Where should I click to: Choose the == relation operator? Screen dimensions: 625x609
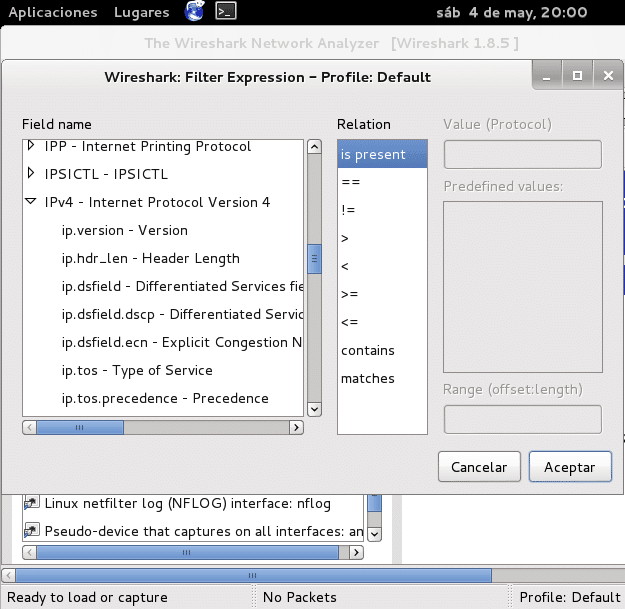[x=351, y=183]
